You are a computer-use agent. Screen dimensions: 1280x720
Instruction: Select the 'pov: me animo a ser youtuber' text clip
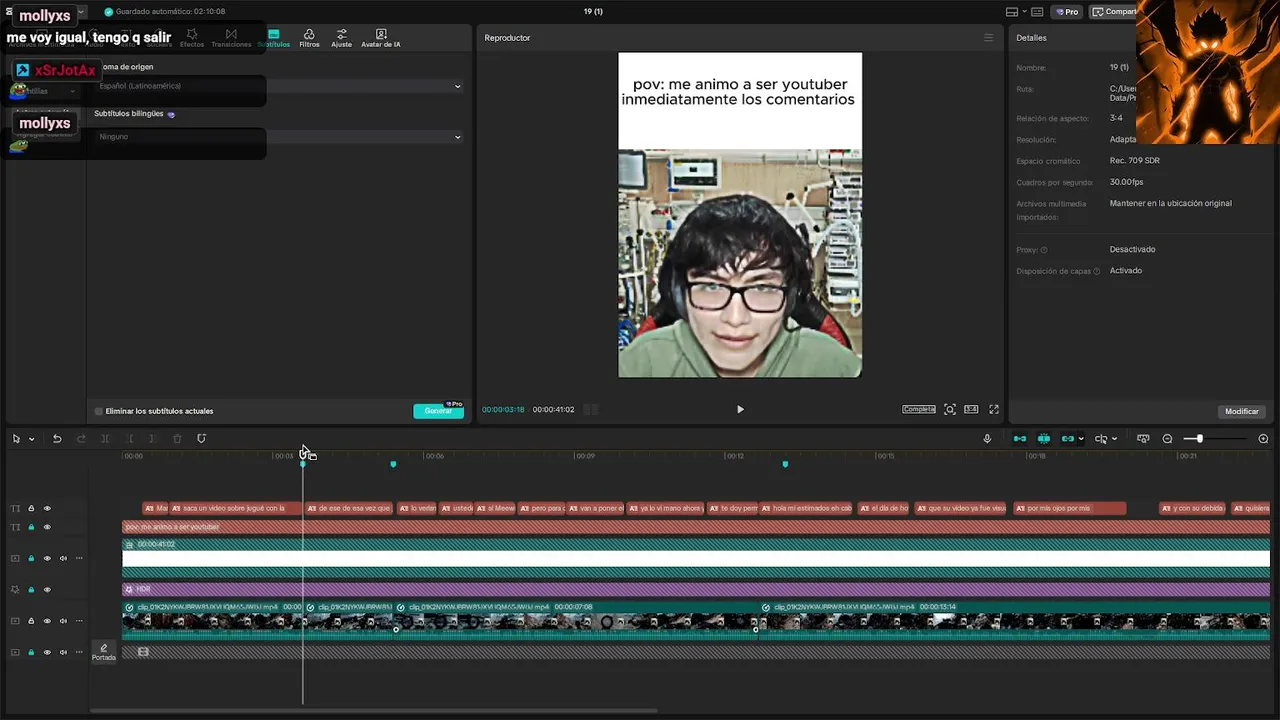[x=696, y=527]
